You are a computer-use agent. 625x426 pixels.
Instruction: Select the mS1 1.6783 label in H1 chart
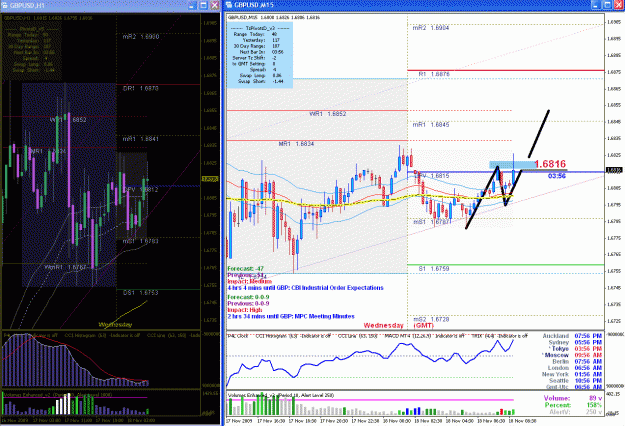pos(140,241)
